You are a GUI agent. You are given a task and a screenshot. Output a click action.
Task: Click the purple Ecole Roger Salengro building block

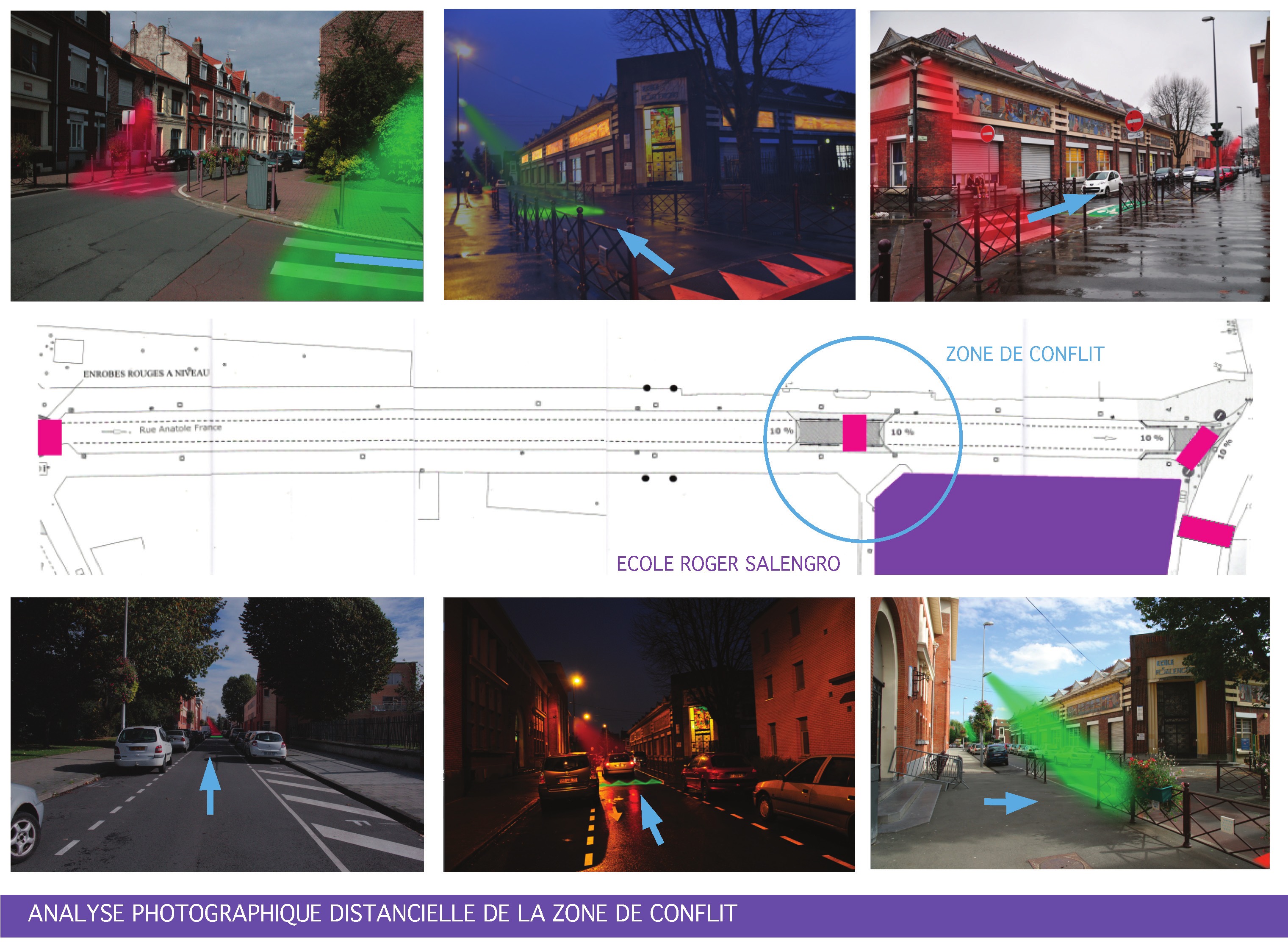click(1025, 524)
